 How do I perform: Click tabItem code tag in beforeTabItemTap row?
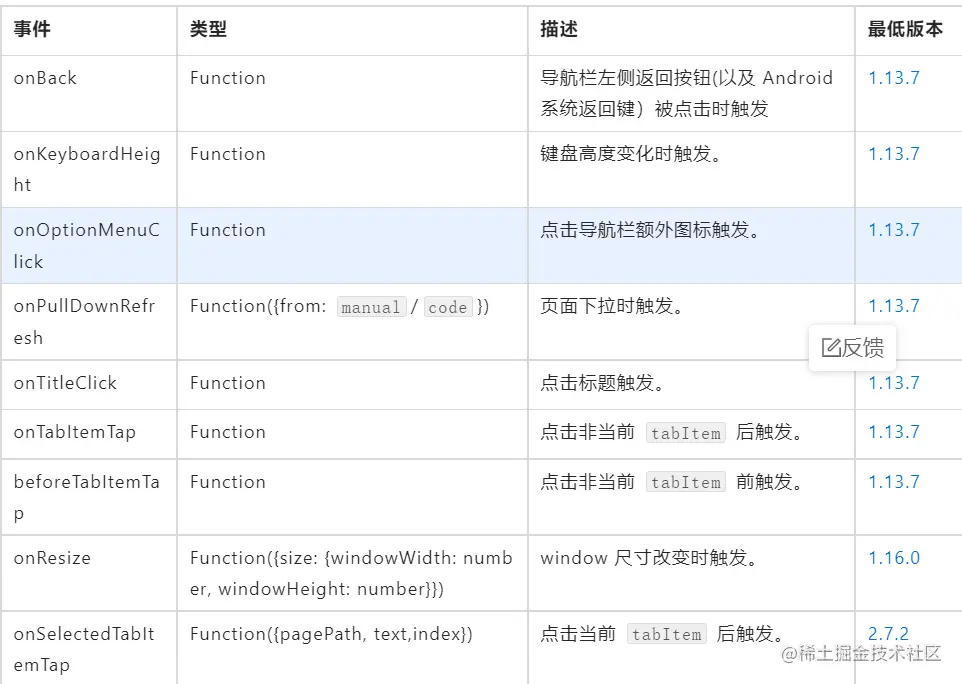point(685,483)
